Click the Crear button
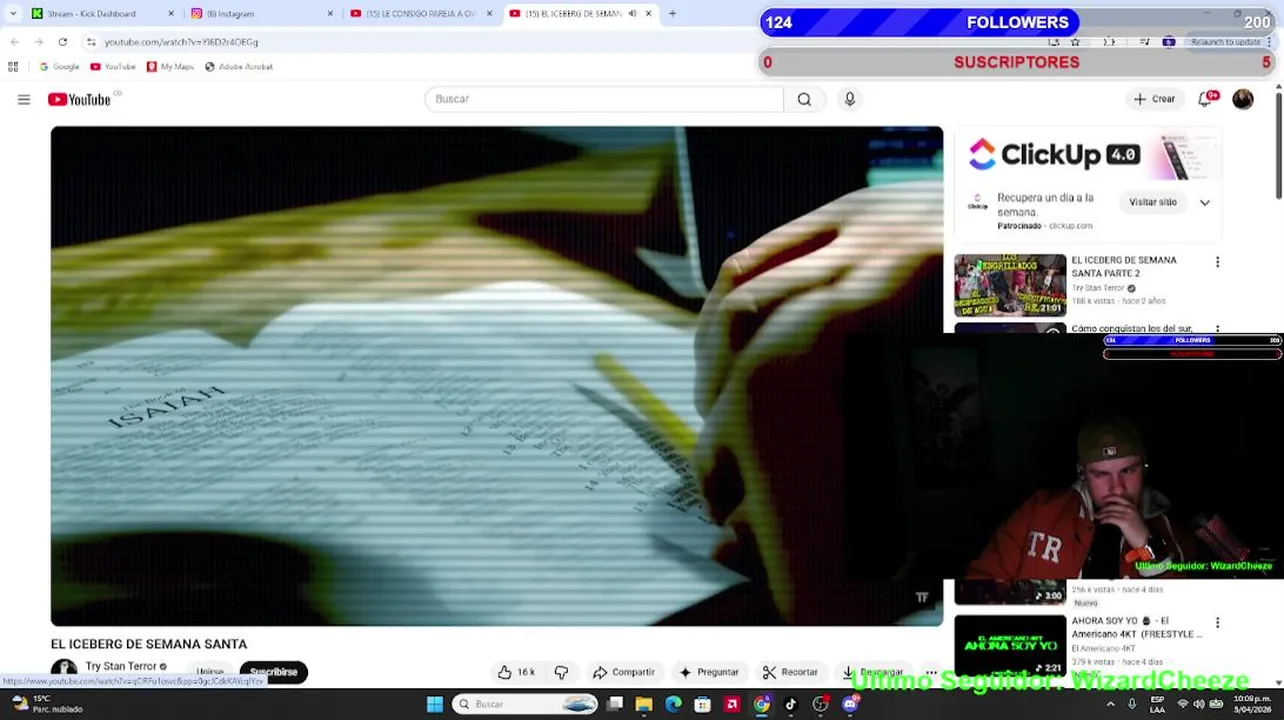 point(1154,99)
